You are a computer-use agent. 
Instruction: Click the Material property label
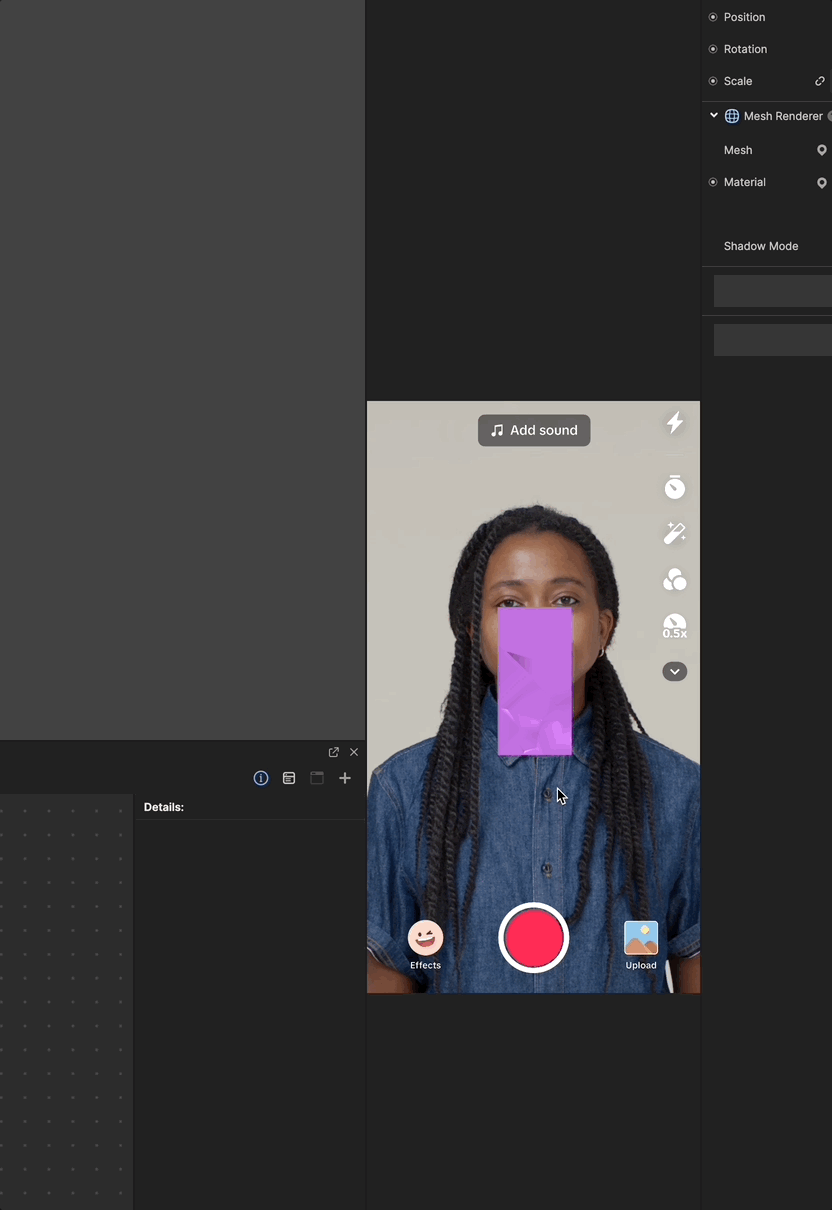tap(745, 182)
